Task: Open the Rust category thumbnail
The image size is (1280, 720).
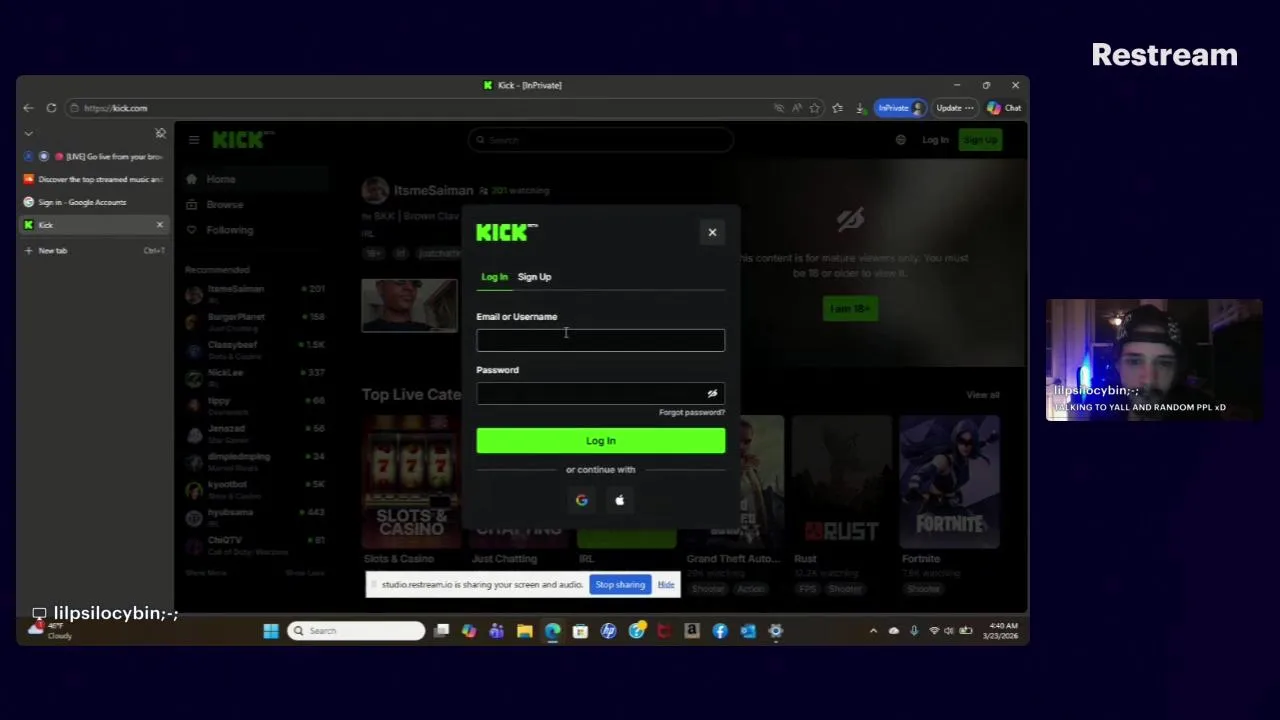Action: tap(841, 483)
